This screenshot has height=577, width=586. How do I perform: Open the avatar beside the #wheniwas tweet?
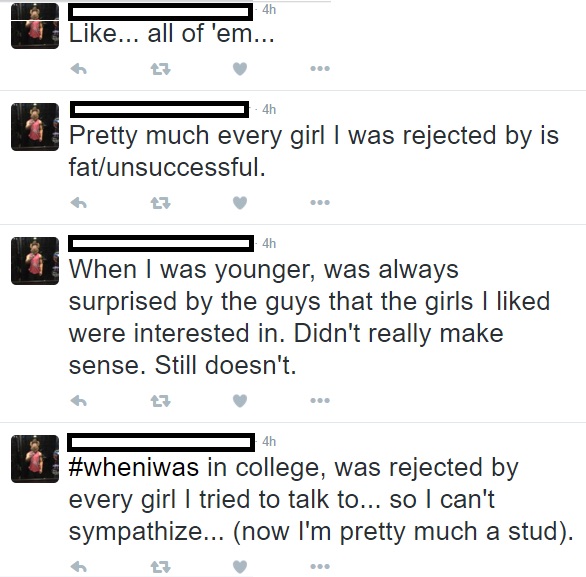(x=35, y=459)
